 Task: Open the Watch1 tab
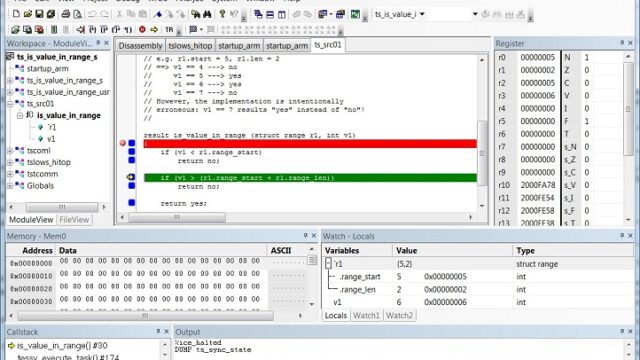(366, 316)
